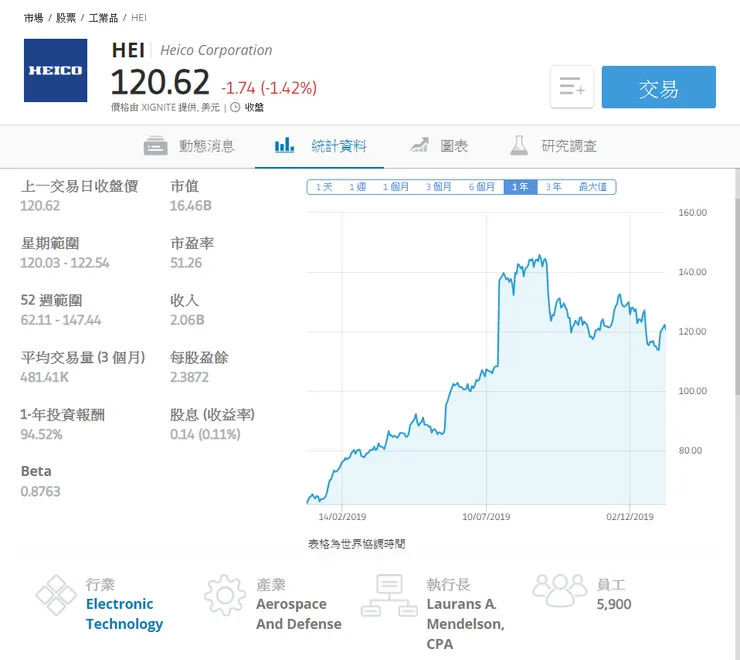Click the HEICO company logo

[56, 70]
